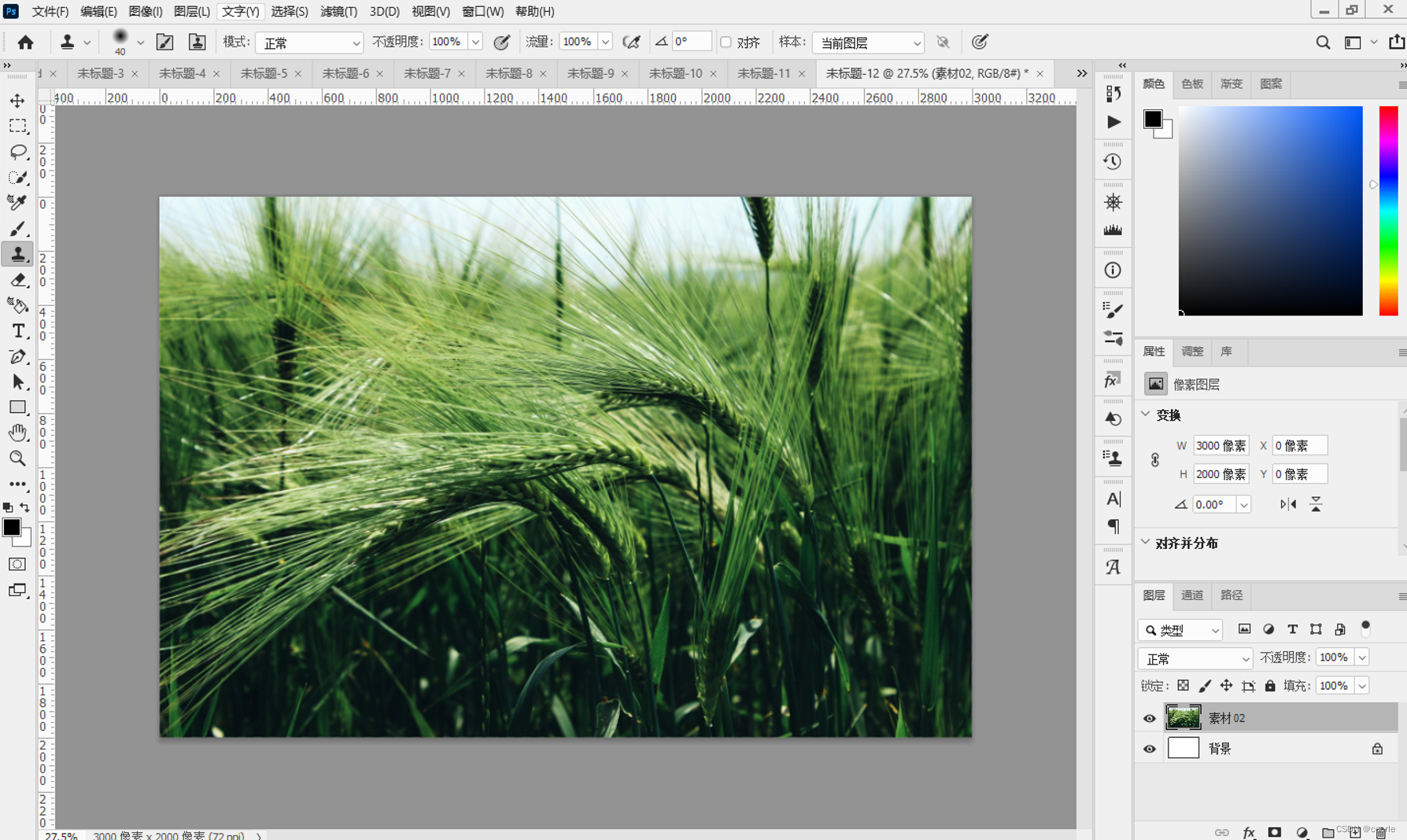This screenshot has height=840, width=1407.
Task: Switch to the 色板 tab
Action: [1192, 84]
